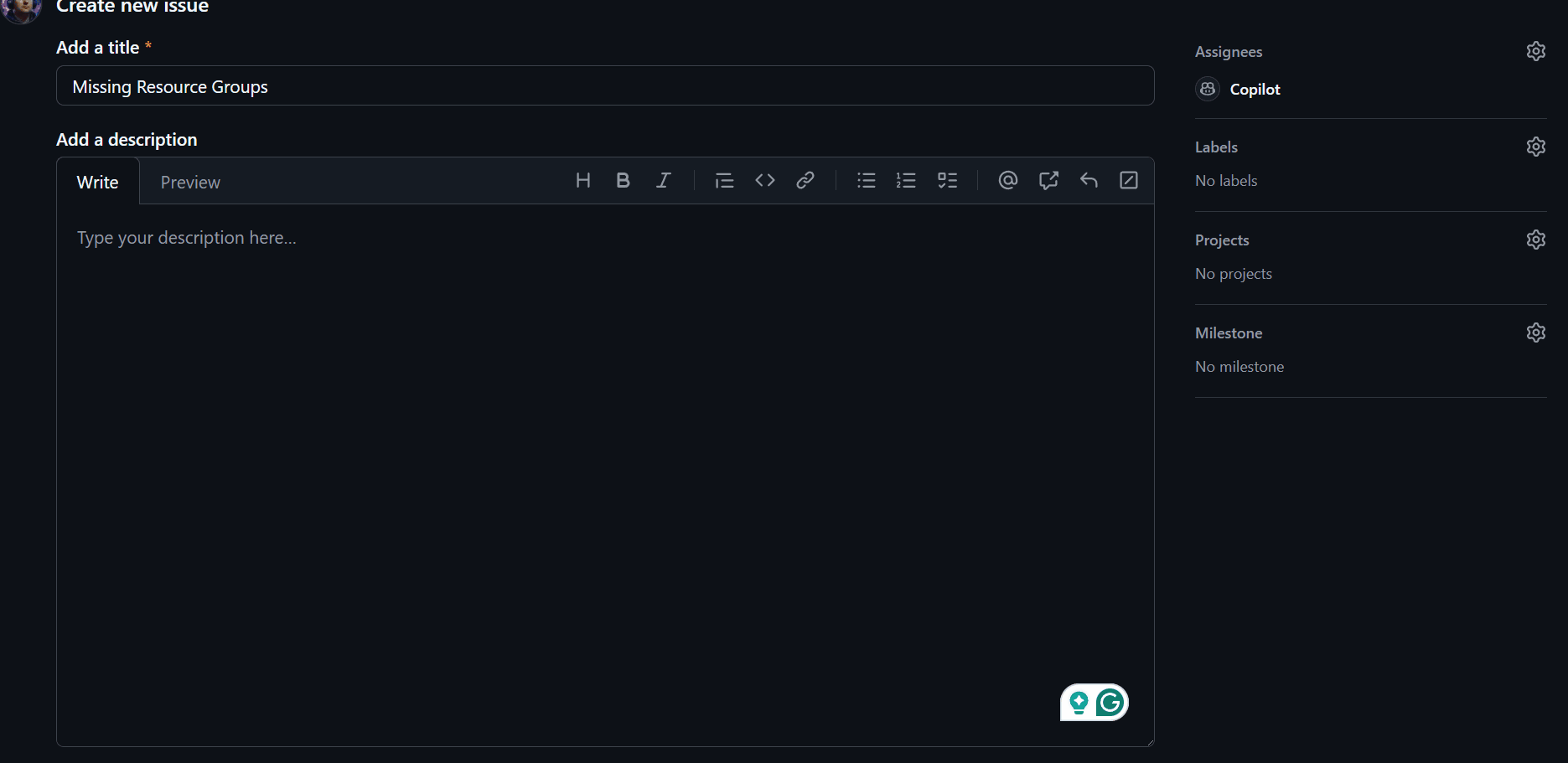This screenshot has height=763, width=1568.
Task: Insert inline code with the code icon
Action: (x=764, y=180)
